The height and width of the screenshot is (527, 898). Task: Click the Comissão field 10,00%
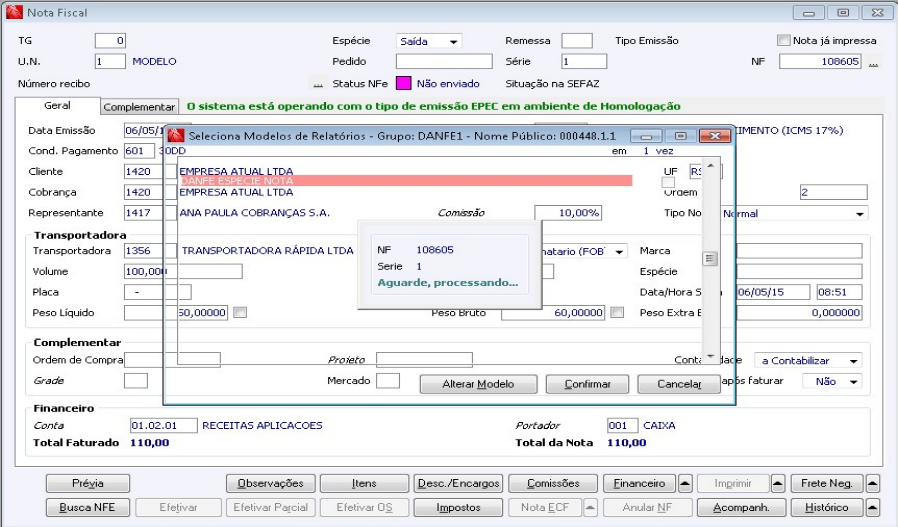pyautogui.click(x=568, y=213)
